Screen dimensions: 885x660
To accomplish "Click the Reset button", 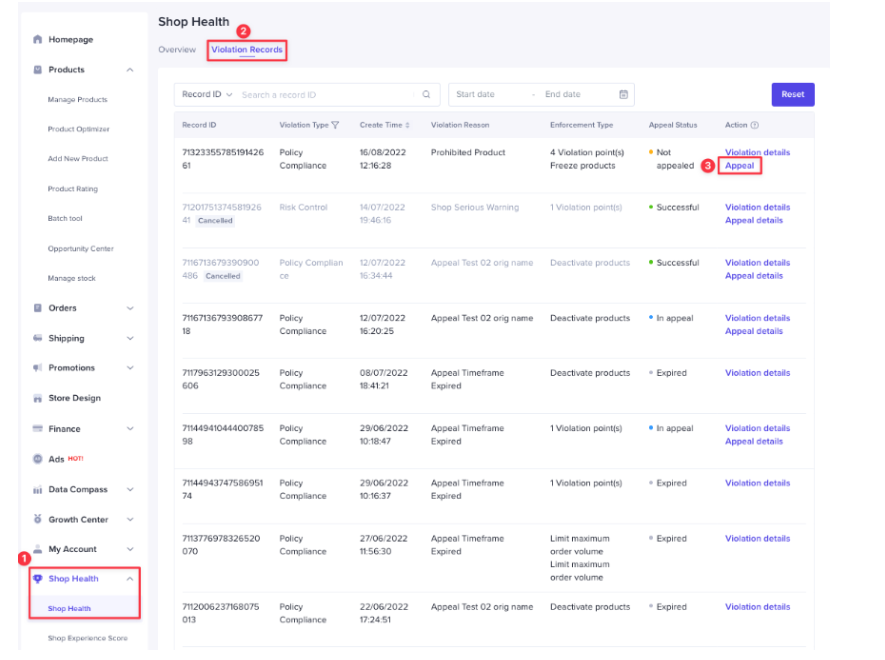I will coord(792,95).
